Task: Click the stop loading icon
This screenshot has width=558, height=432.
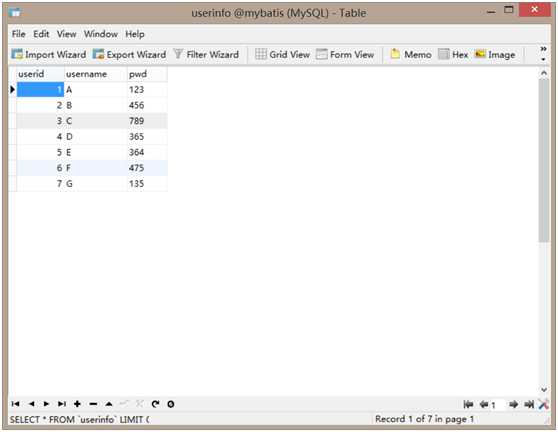Action: pos(171,404)
